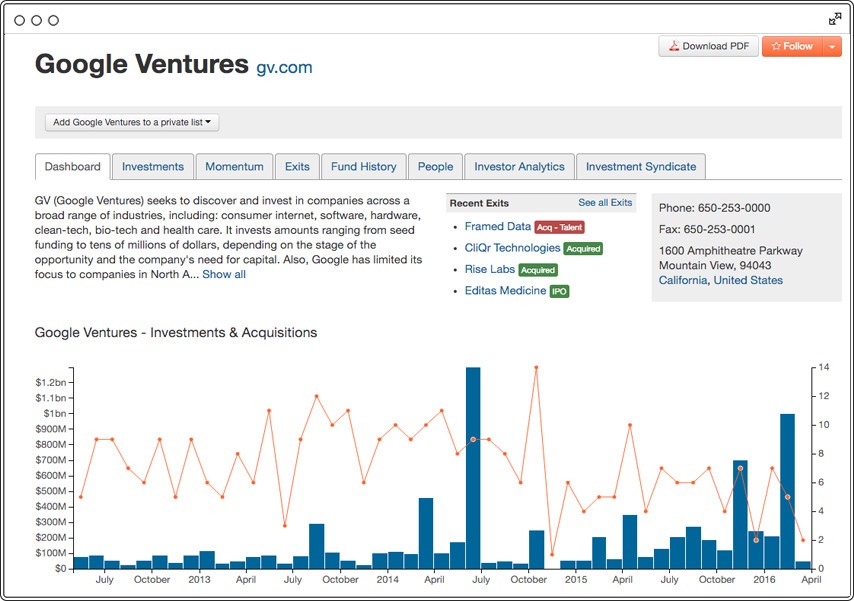Image resolution: width=854 pixels, height=601 pixels.
Task: Click the Acq - Talent red badge
Action: point(559,227)
